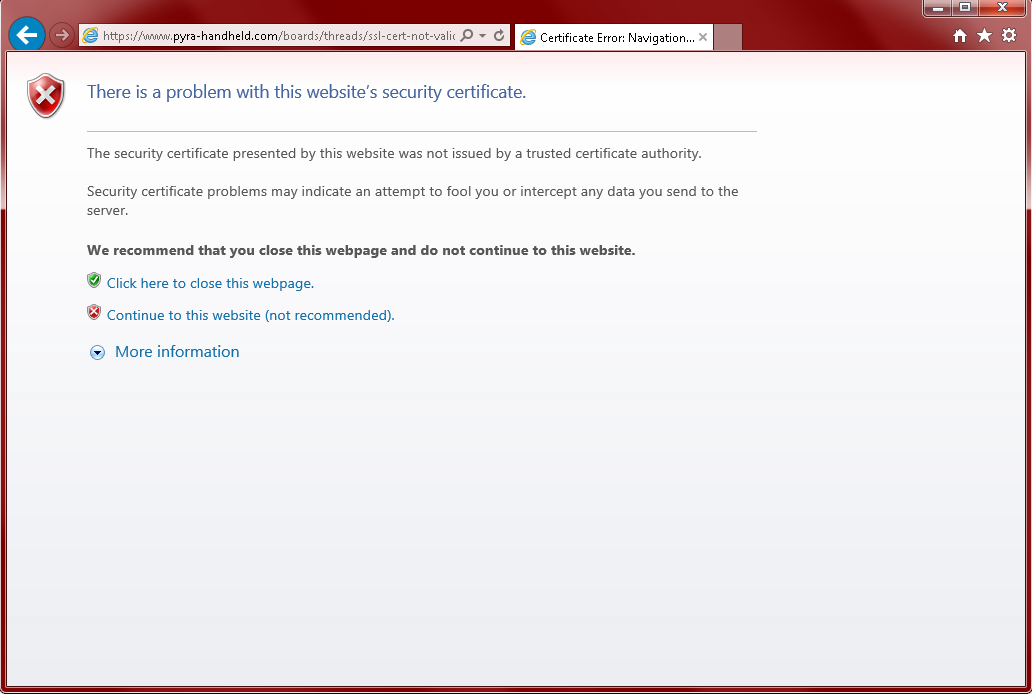The image size is (1032, 694).
Task: Click 'Click here to close this webpage' link
Action: pyautogui.click(x=210, y=284)
